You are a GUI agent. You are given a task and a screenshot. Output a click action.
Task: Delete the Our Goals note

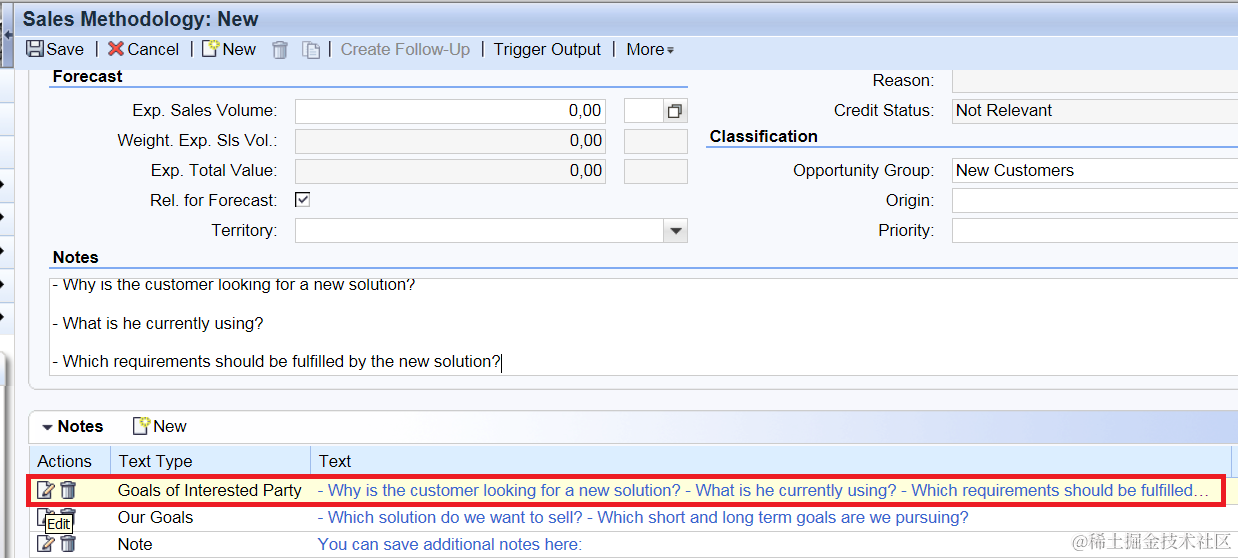coord(68,517)
